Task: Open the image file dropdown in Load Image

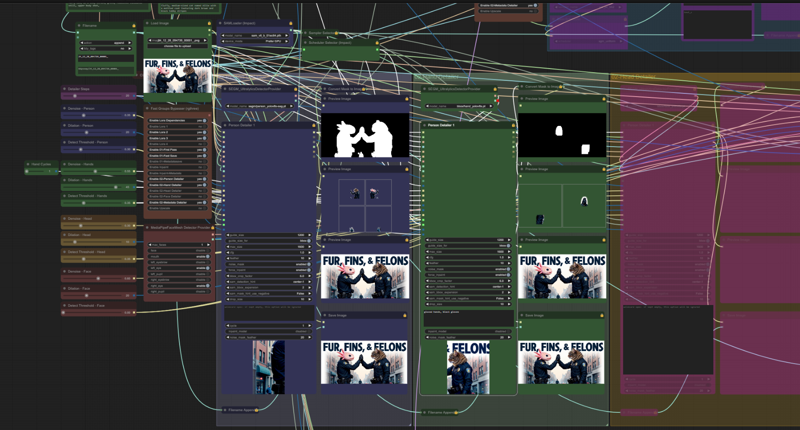Action: click(177, 40)
